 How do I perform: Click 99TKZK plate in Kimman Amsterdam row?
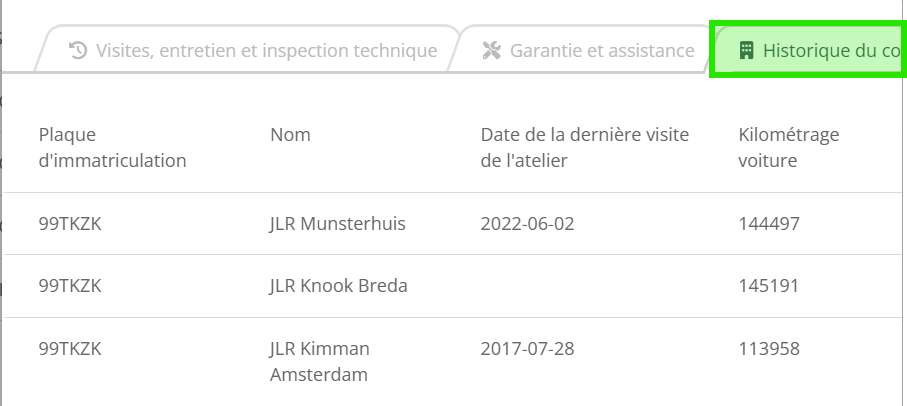click(x=70, y=349)
